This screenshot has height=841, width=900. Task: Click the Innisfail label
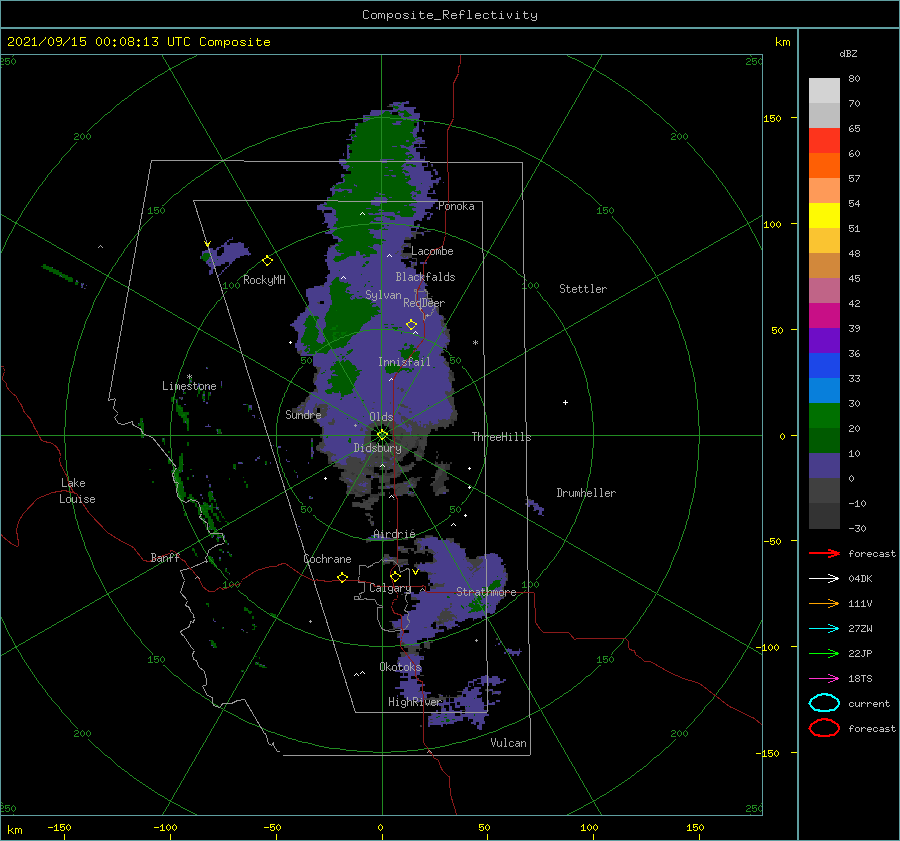pyautogui.click(x=404, y=362)
